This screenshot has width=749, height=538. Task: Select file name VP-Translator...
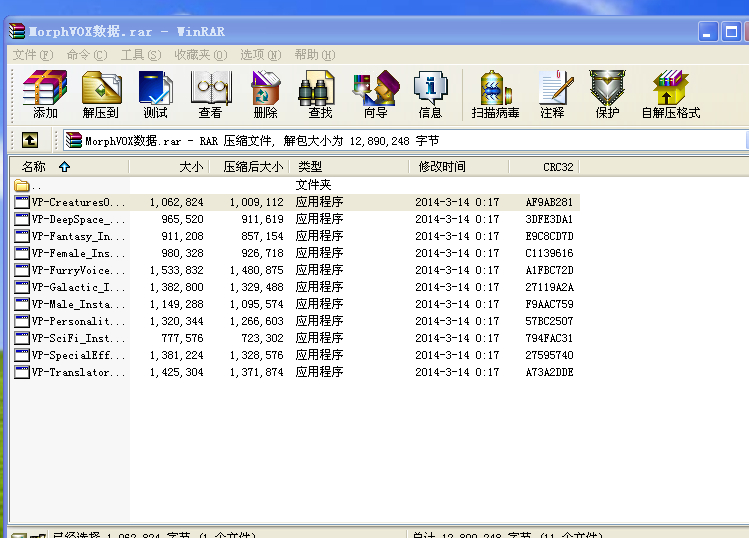coord(78,372)
